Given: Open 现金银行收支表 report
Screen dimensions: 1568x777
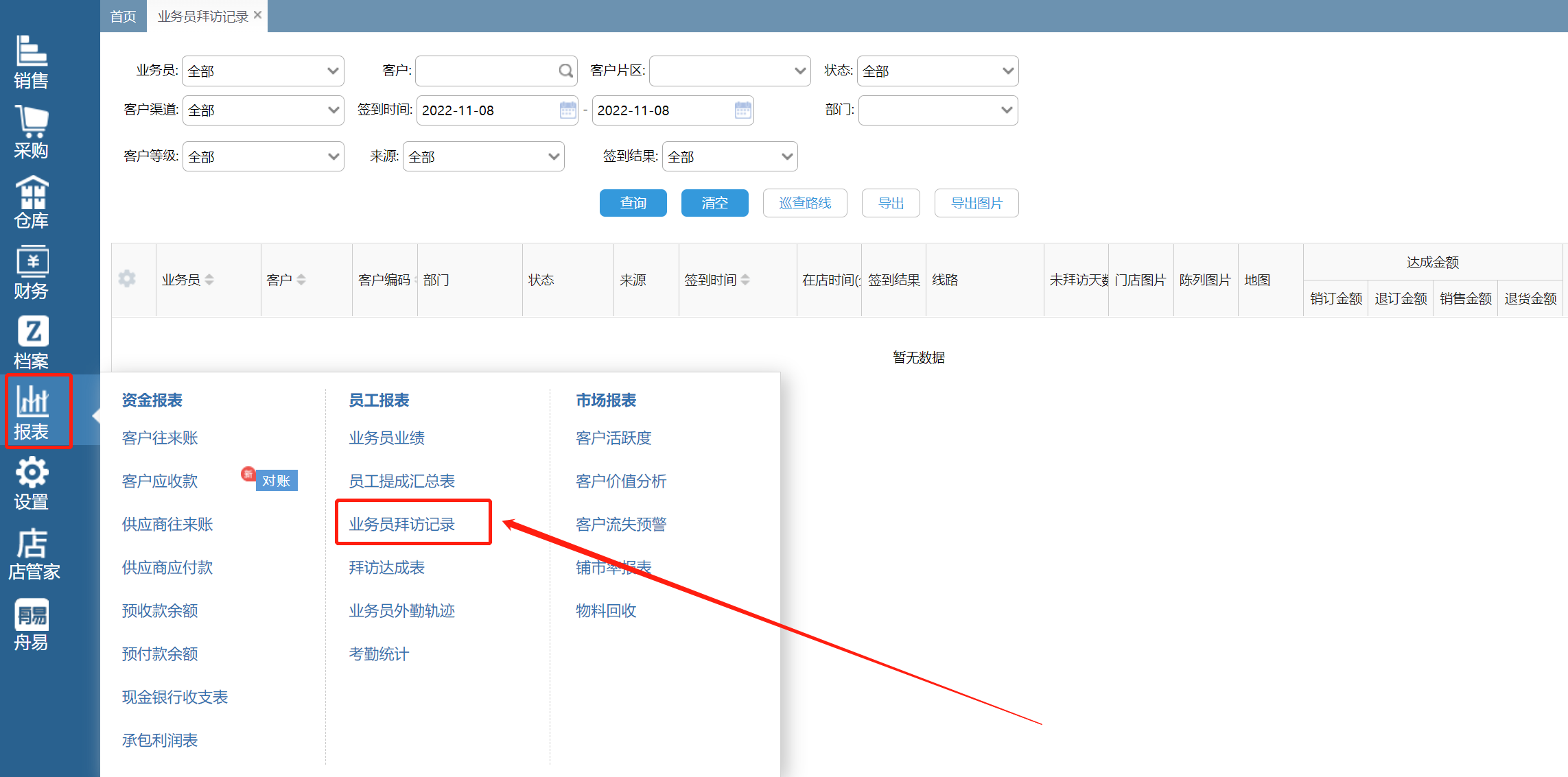Looking at the screenshot, I should click(x=175, y=697).
